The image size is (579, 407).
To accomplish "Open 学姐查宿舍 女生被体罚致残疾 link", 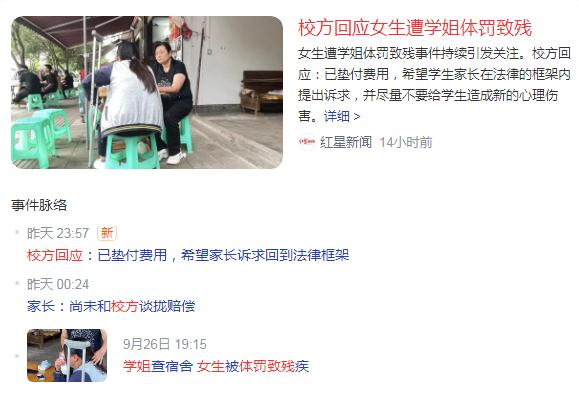I will click(216, 366).
